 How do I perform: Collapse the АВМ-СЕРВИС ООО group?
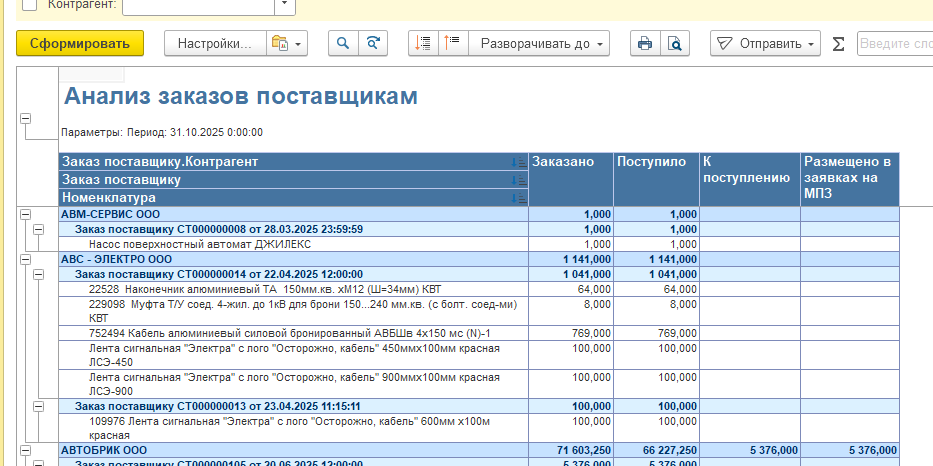24,214
